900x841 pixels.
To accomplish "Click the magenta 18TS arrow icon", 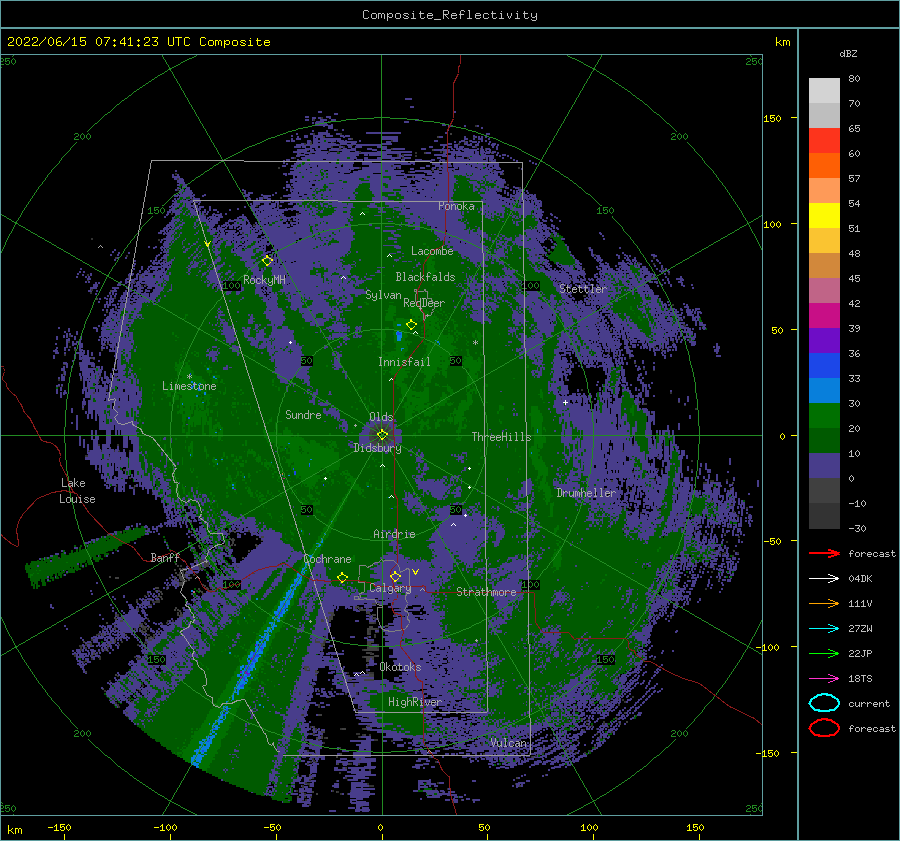I will [x=824, y=679].
